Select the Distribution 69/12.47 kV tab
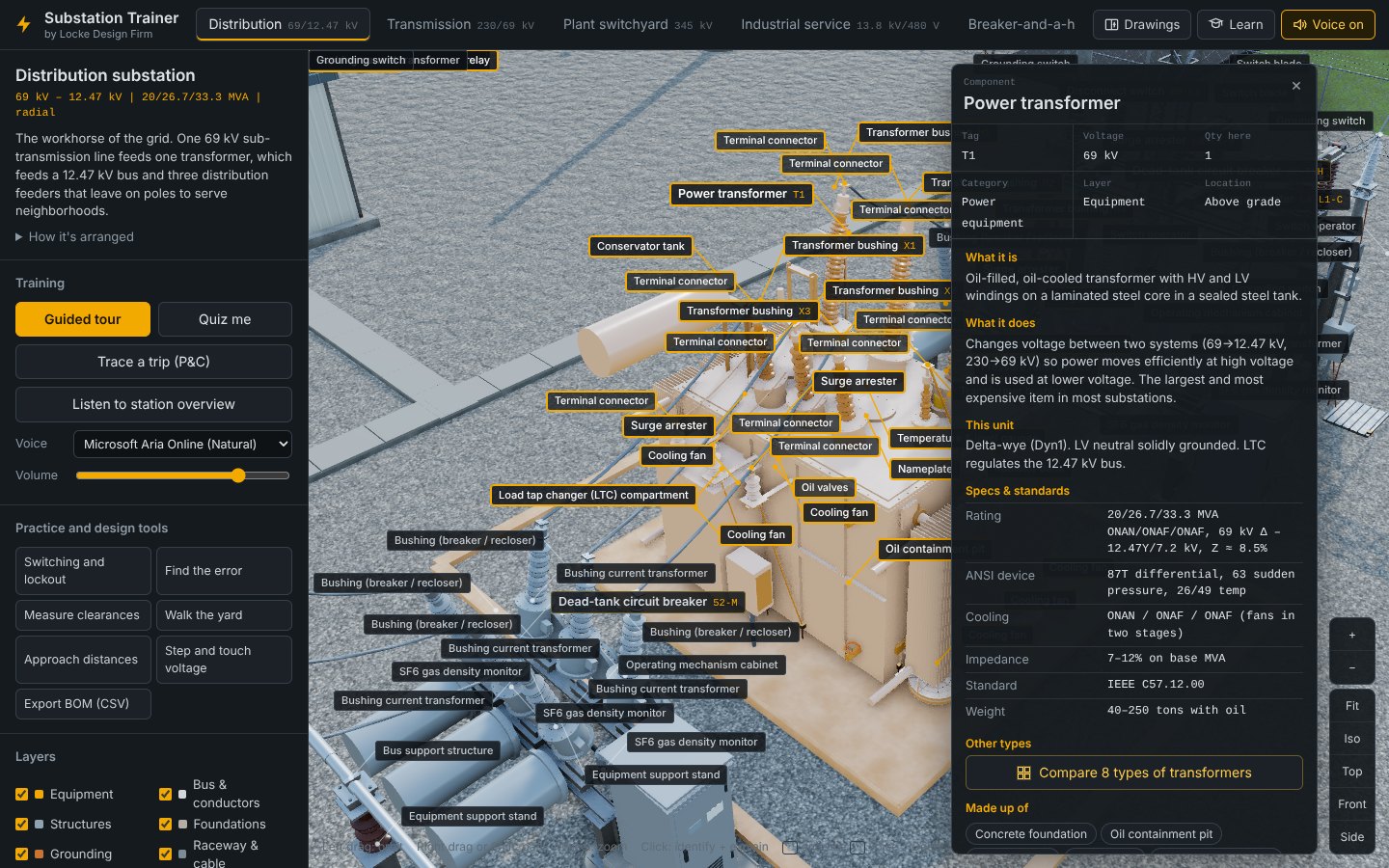This screenshot has width=1389, height=868. pyautogui.click(x=283, y=24)
